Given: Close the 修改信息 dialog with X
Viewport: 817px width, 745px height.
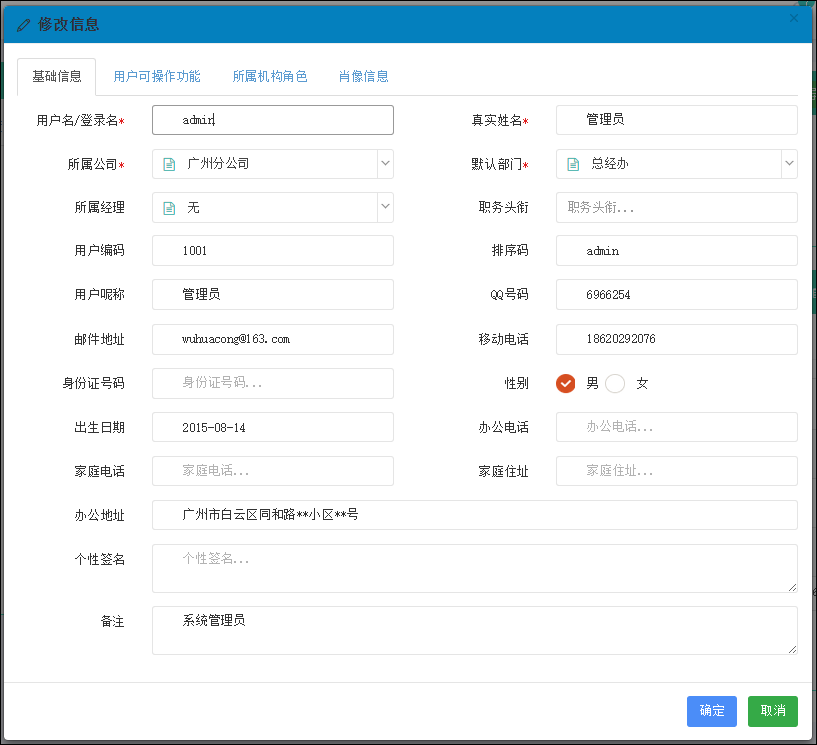Looking at the screenshot, I should pyautogui.click(x=794, y=18).
